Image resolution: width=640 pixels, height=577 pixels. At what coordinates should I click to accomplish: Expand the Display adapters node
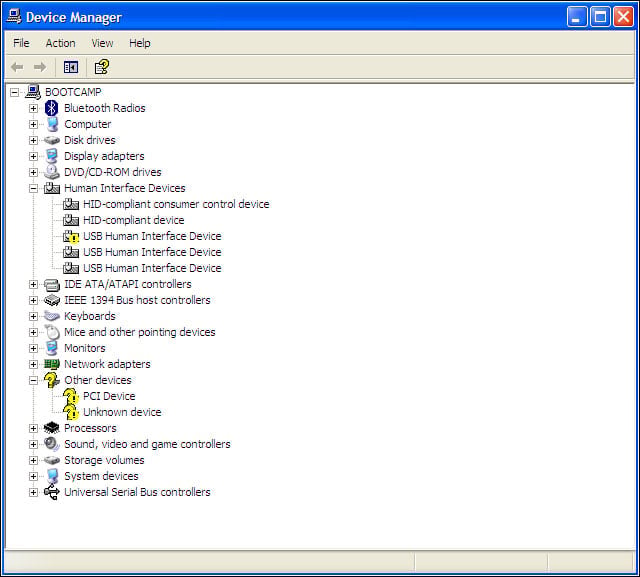click(x=33, y=156)
